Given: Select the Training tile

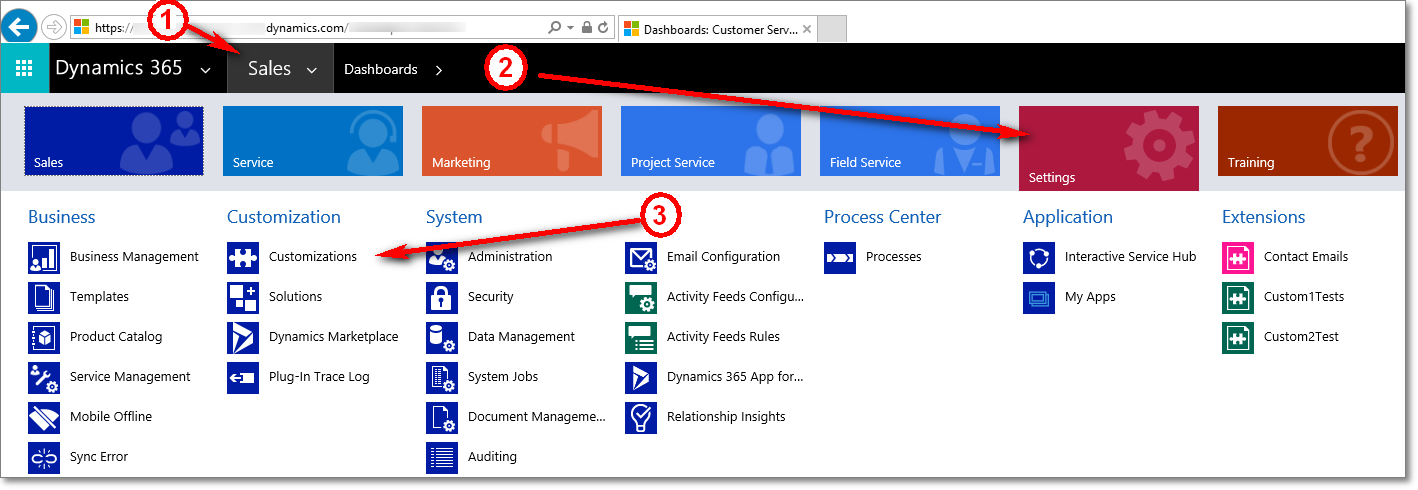Looking at the screenshot, I should click(x=1308, y=141).
